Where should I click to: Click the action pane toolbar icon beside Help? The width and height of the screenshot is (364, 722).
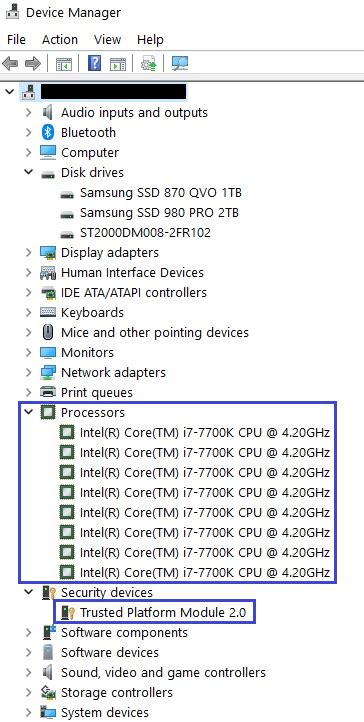[x=118, y=64]
